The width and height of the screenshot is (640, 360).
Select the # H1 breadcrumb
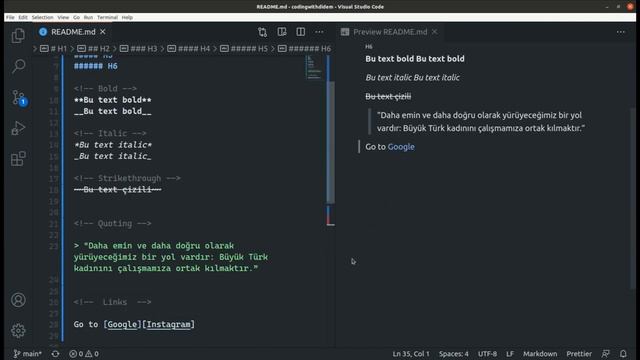pyautogui.click(x=53, y=49)
